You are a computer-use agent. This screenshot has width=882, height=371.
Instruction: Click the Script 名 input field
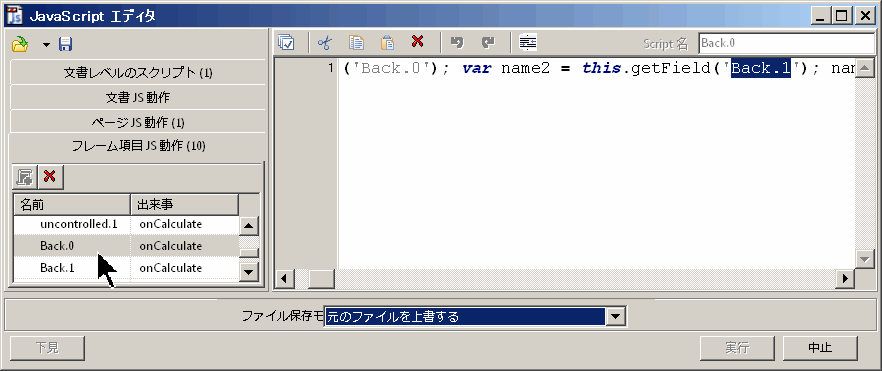(786, 43)
